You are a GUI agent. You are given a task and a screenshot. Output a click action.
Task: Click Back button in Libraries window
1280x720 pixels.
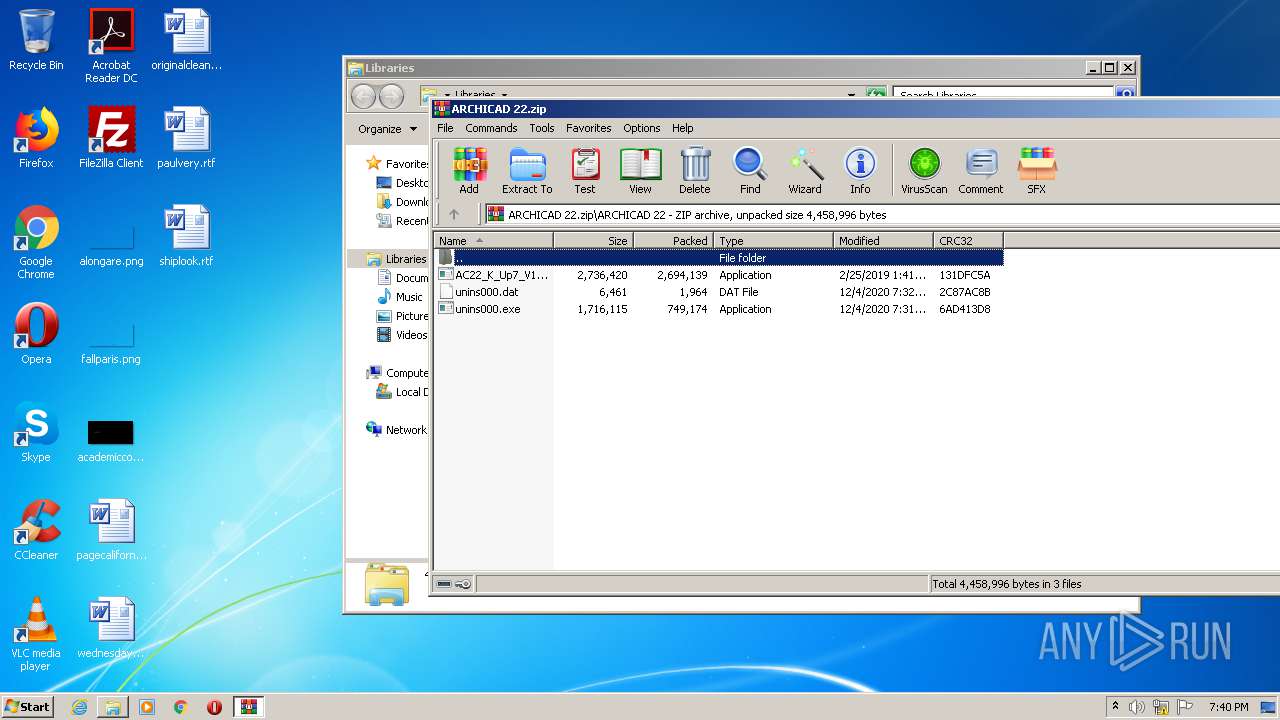363,96
